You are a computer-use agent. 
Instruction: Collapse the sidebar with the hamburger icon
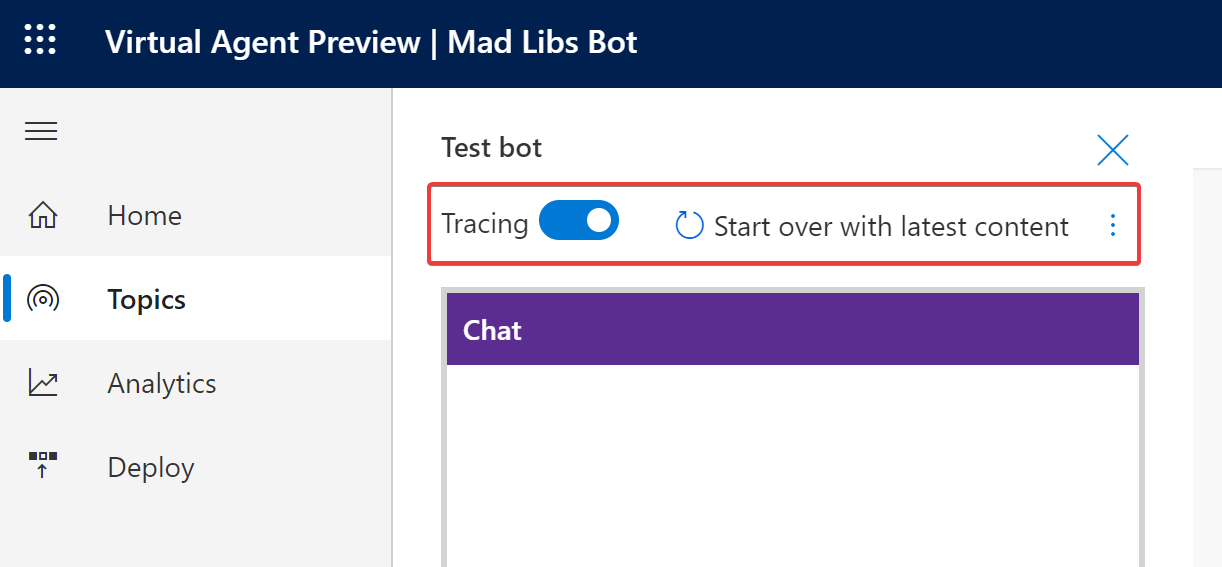41,131
